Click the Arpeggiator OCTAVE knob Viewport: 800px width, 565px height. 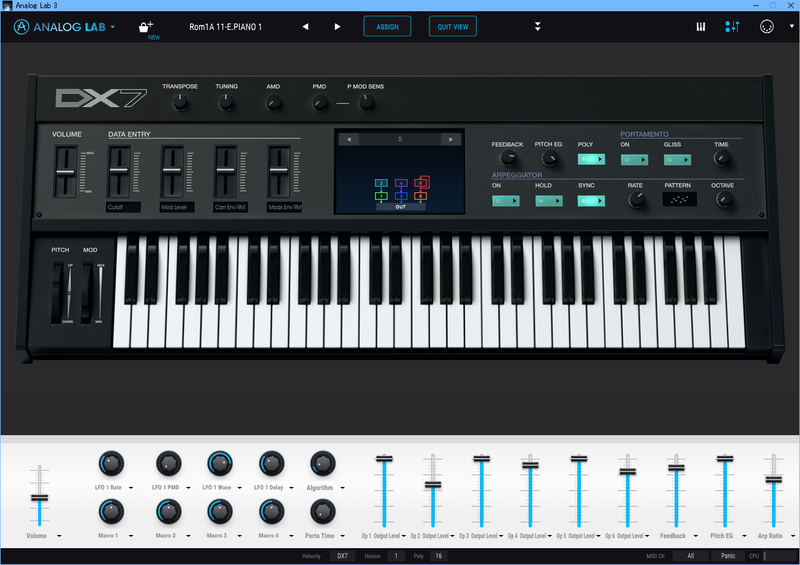[723, 200]
